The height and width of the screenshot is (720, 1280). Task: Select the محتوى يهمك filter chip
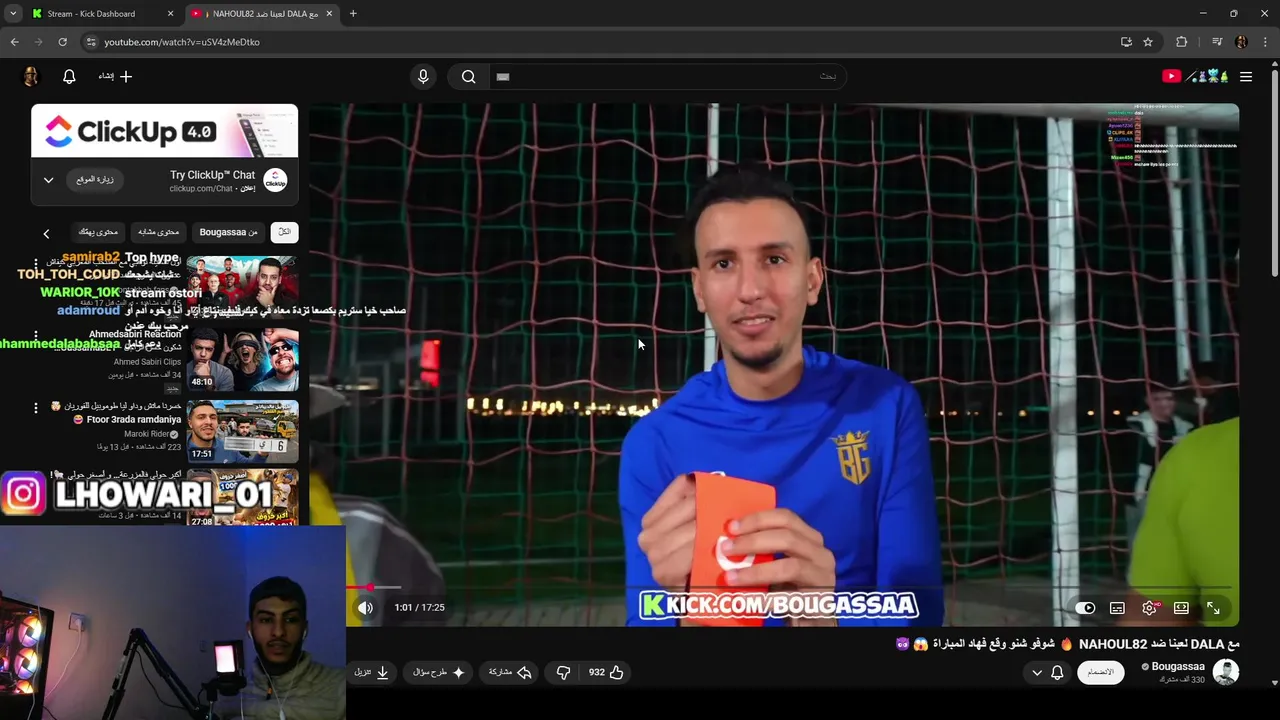tap(98, 232)
